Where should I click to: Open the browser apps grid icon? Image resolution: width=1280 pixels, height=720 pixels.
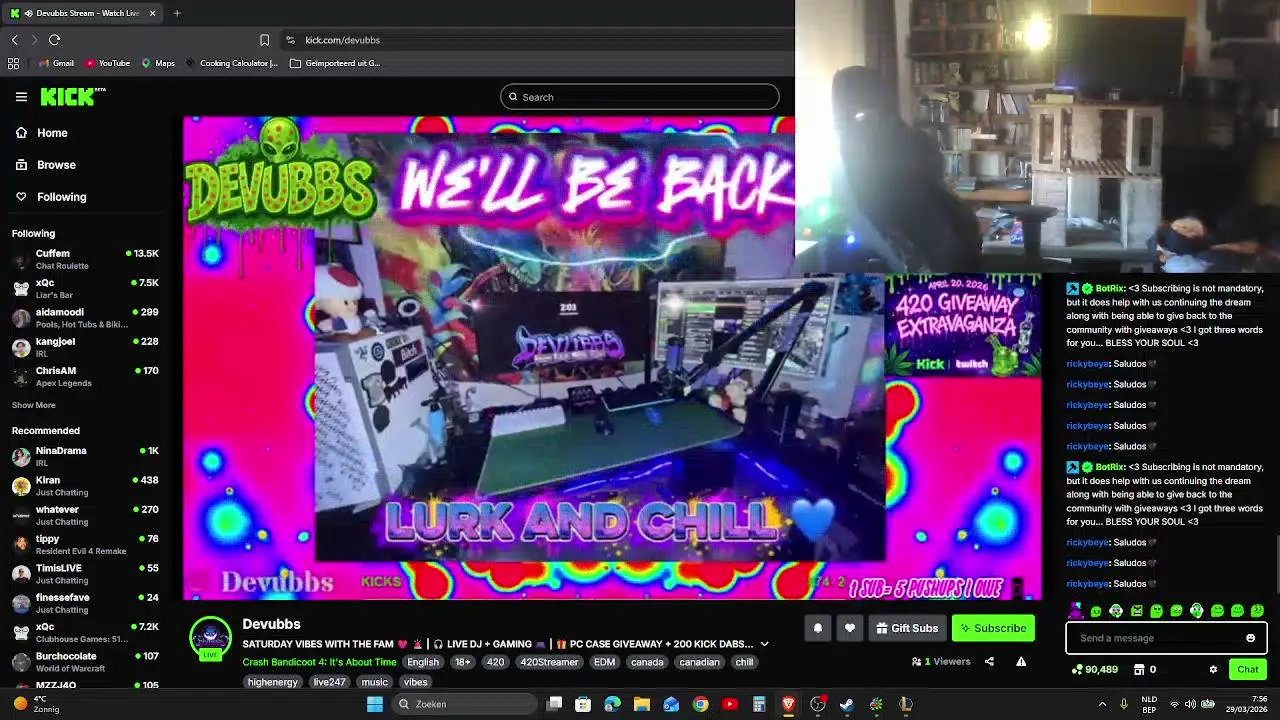click(x=13, y=63)
